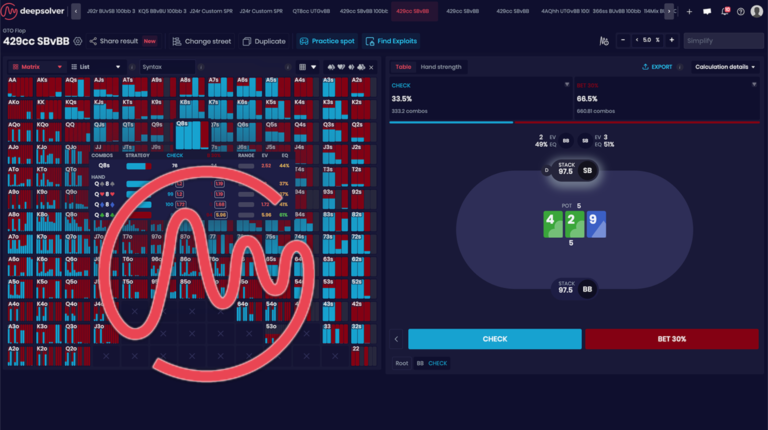Choose the large blue CHECK action button
Image resolution: width=768 pixels, height=430 pixels.
(x=495, y=339)
